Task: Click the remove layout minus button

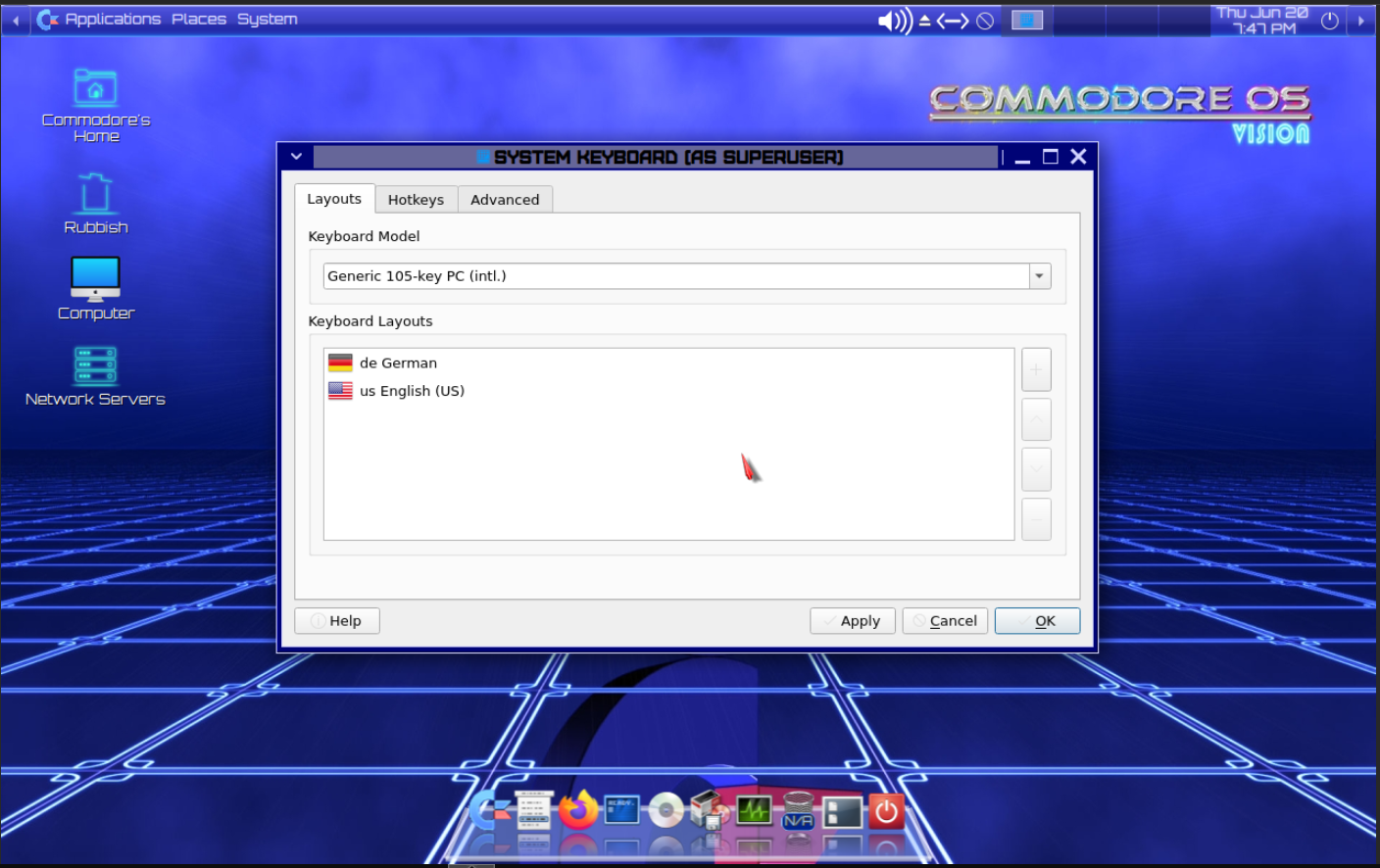Action: tap(1036, 519)
